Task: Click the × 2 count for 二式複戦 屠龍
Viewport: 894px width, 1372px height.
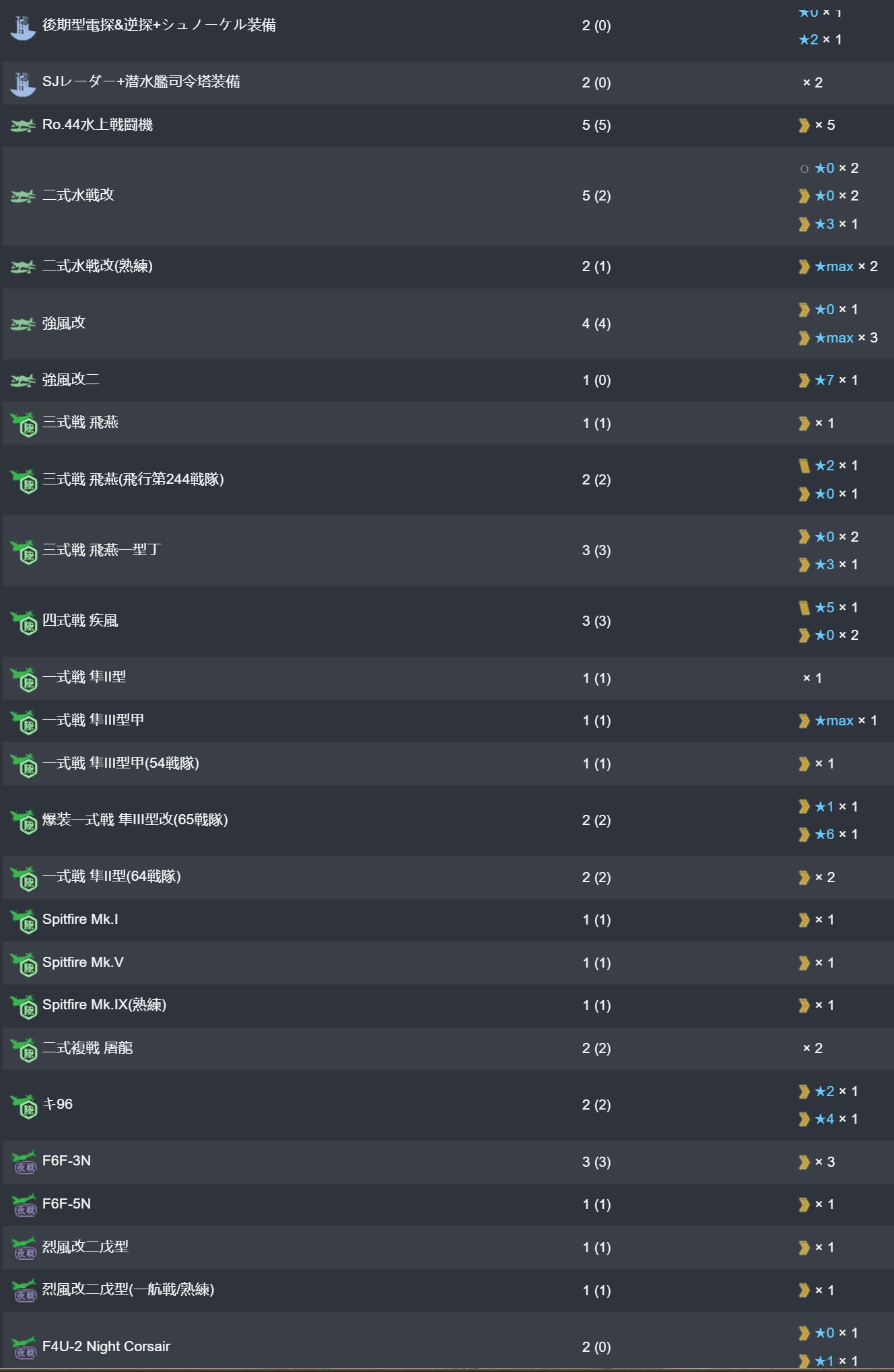Action: coord(813,1048)
